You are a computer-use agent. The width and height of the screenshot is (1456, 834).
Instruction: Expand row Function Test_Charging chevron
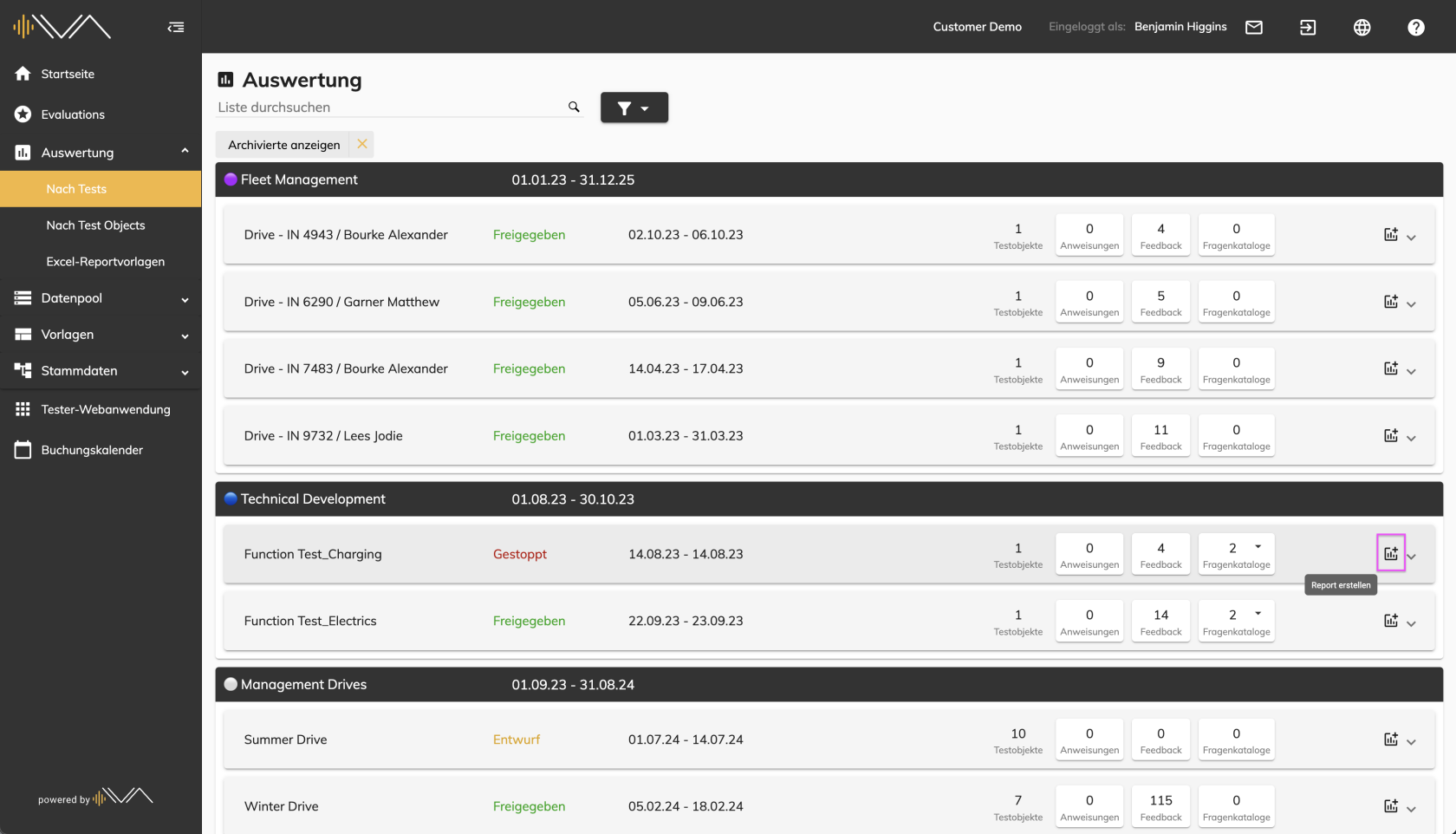point(1411,557)
